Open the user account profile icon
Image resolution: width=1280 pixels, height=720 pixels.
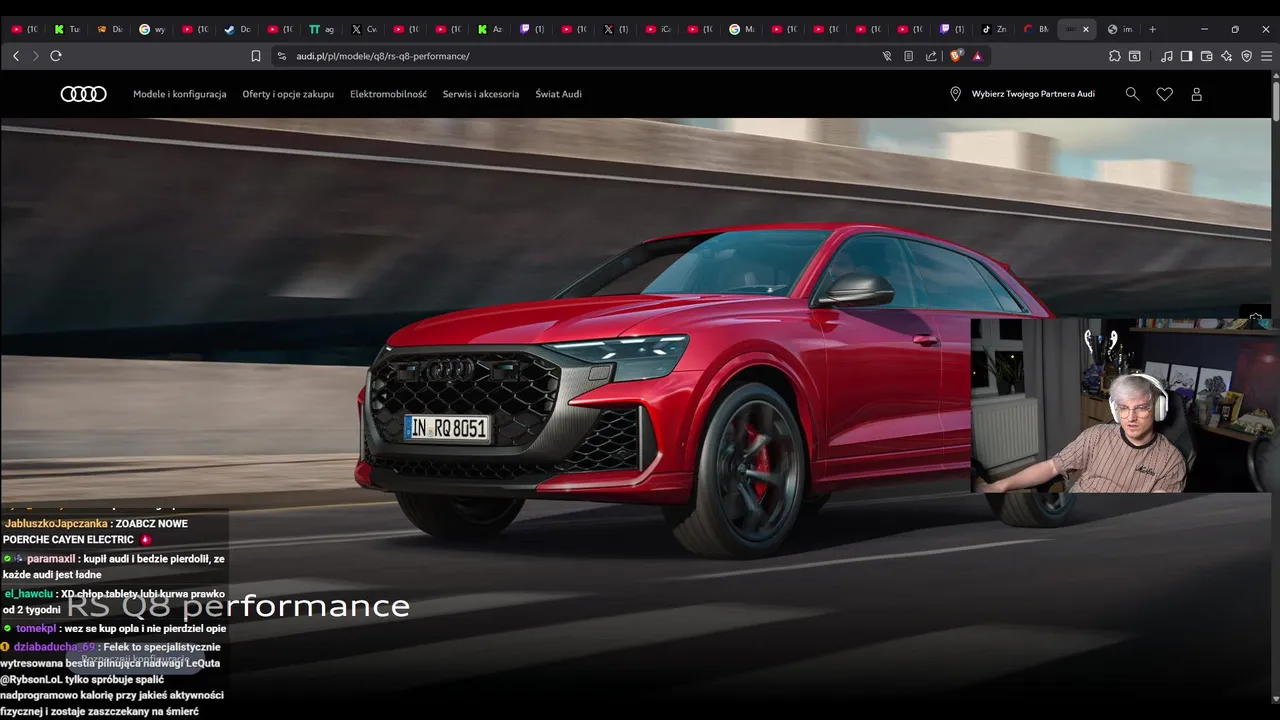(x=1196, y=94)
